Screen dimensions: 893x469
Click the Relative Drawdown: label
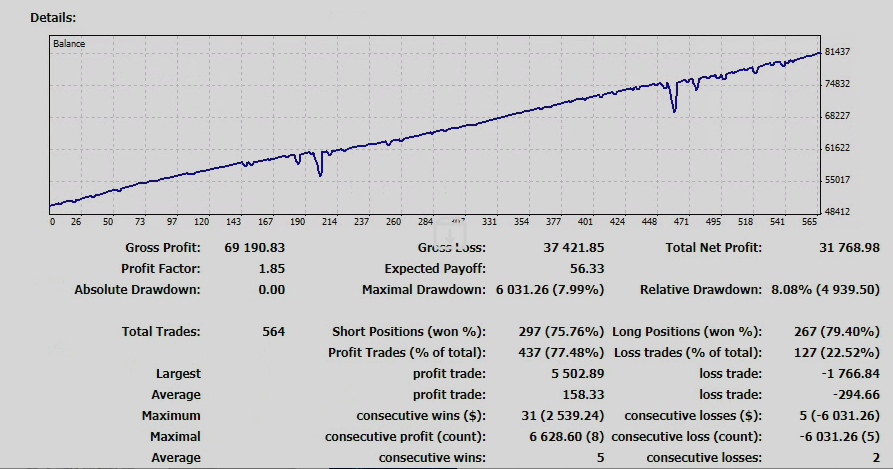701,290
